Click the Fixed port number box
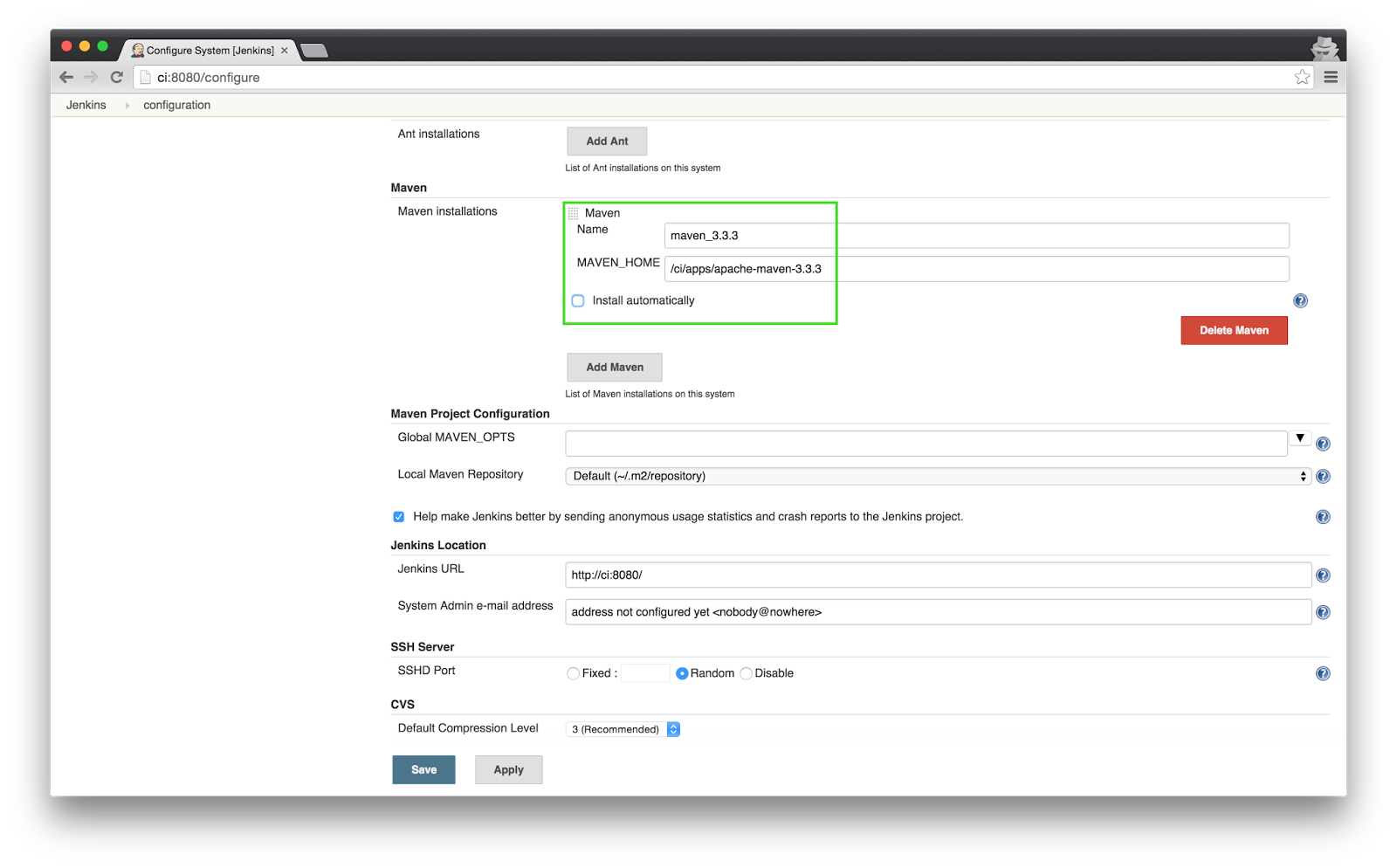The image size is (1397, 868). 645,673
